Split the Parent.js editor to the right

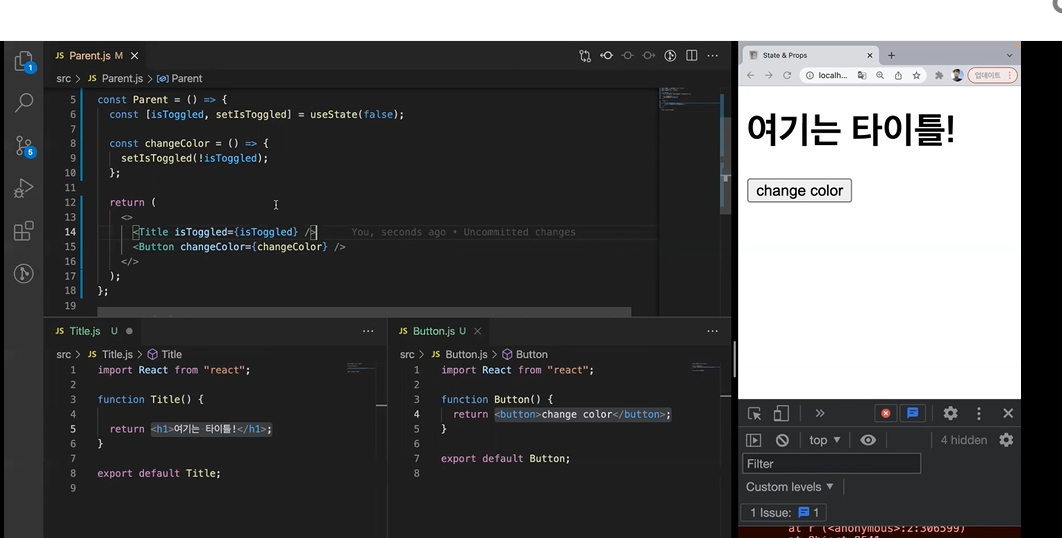[692, 56]
